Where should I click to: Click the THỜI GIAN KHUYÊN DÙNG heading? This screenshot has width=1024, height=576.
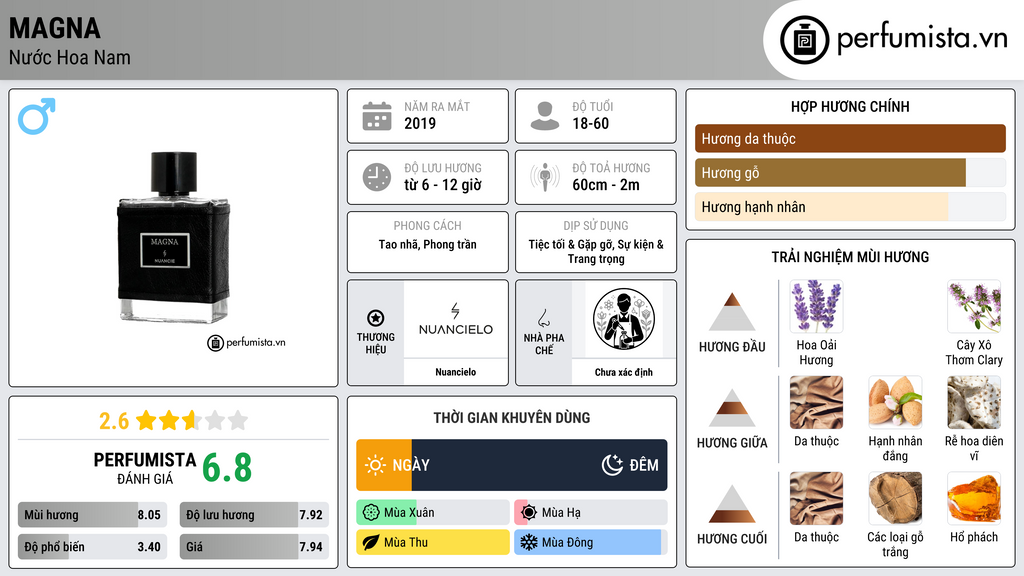(x=512, y=418)
